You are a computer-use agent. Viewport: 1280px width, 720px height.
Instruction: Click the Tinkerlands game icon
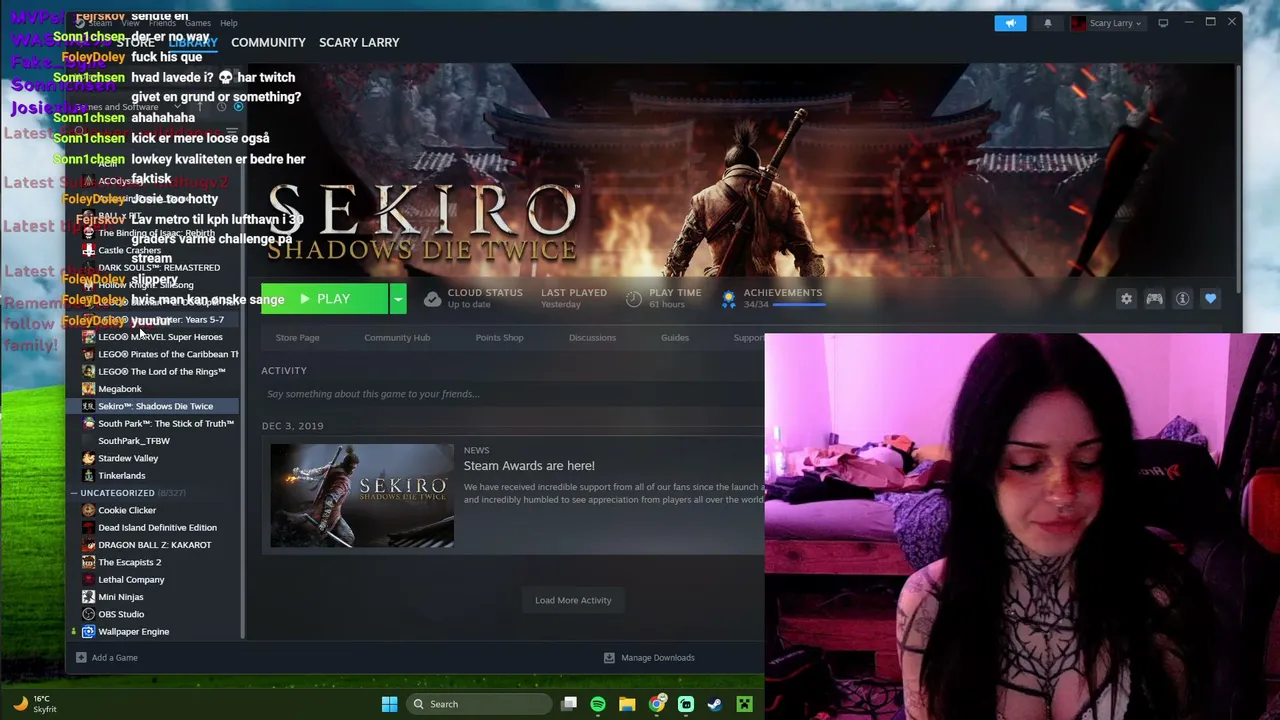coord(88,475)
